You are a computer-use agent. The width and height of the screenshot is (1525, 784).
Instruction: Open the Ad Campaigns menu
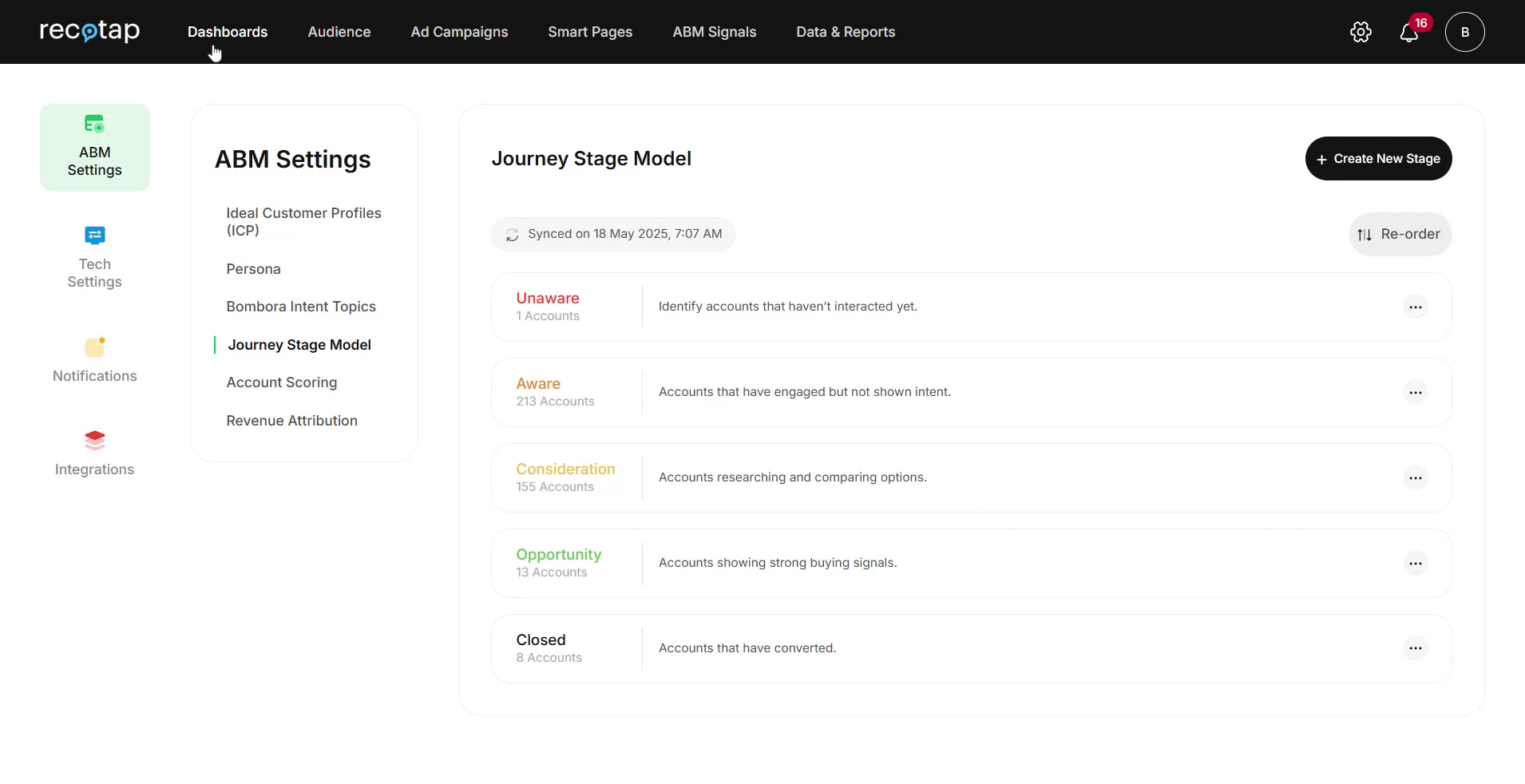click(x=459, y=32)
